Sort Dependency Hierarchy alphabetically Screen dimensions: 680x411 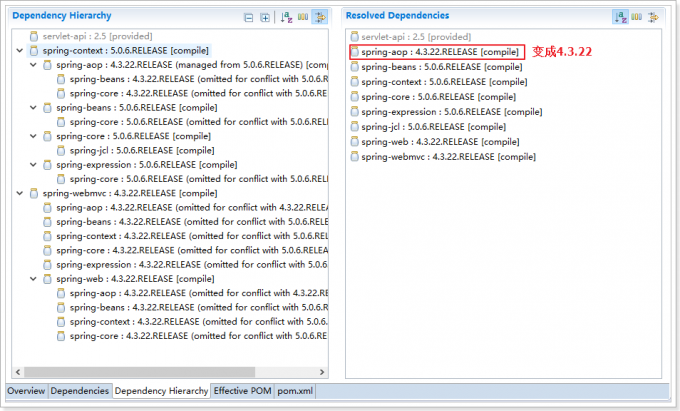coord(287,18)
